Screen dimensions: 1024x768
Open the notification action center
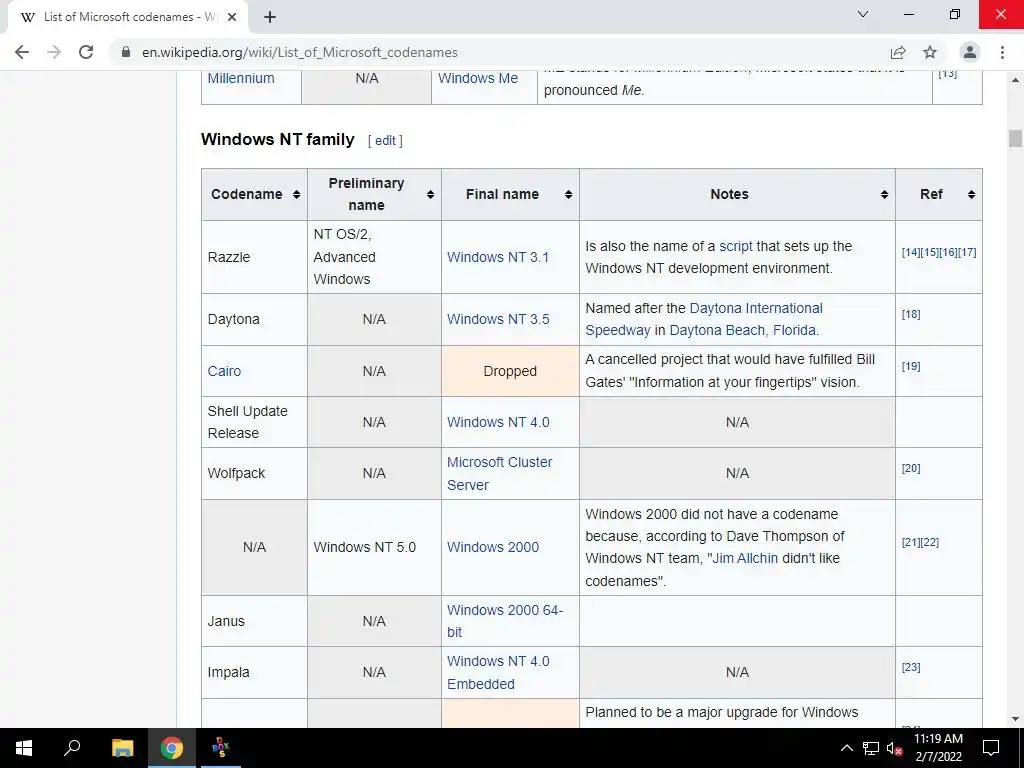991,748
